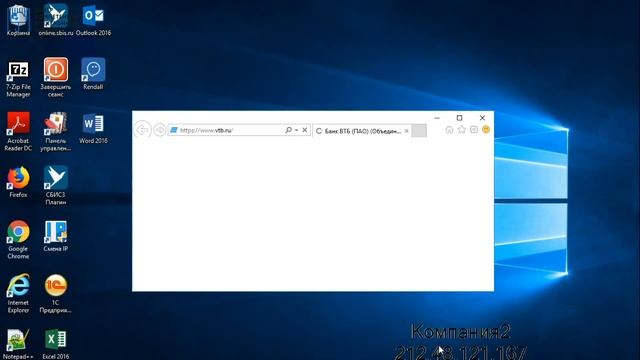Select the Notepad++ desktop icon

(18, 344)
